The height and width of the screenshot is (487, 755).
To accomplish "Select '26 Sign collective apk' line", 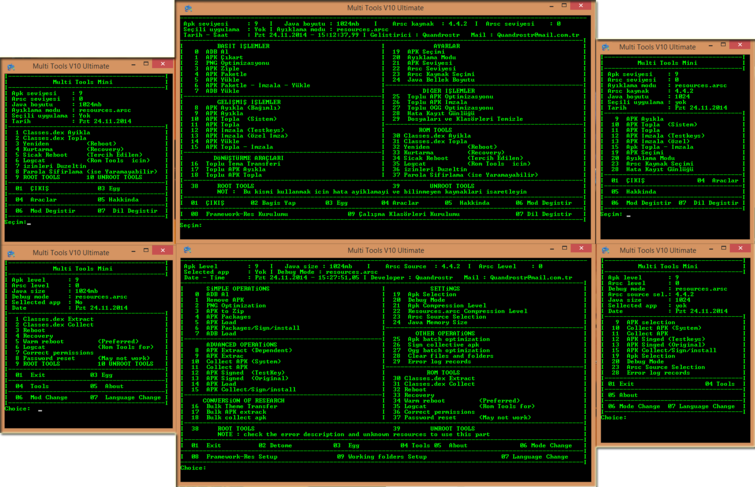I will coord(436,344).
